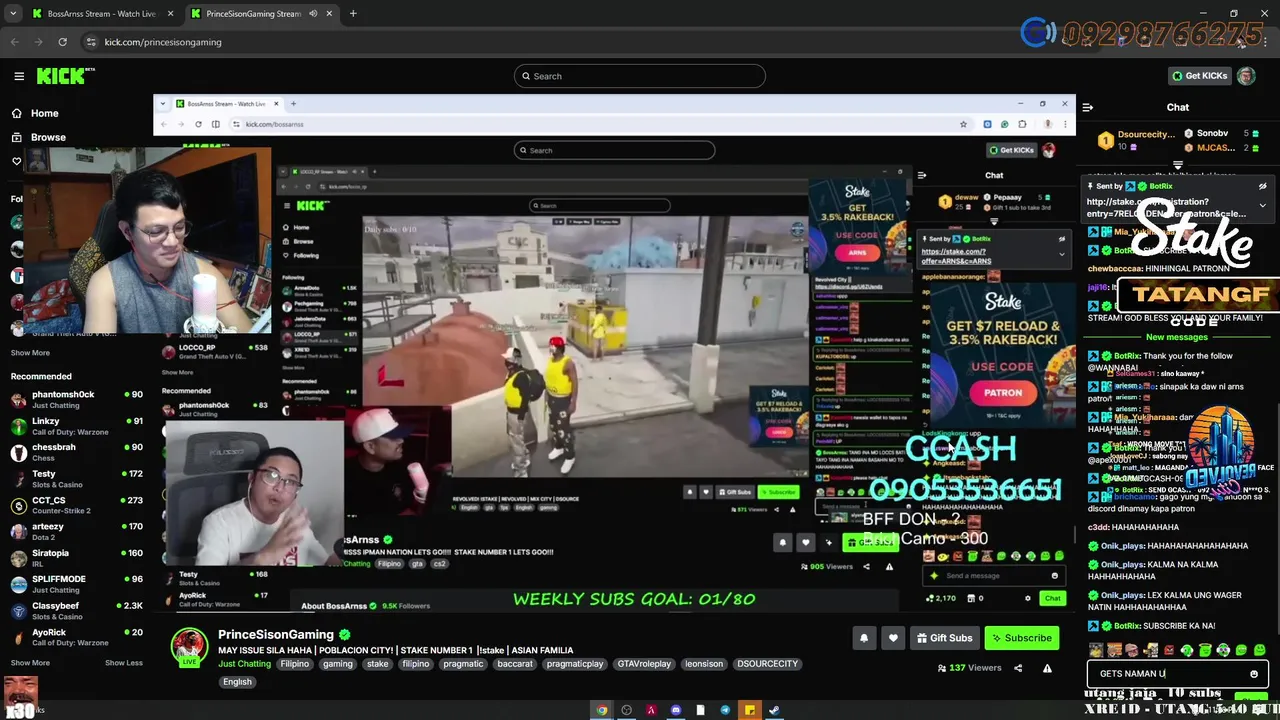
Task: Mute the PrinceSisonGaming tab audio icon
Action: (313, 14)
